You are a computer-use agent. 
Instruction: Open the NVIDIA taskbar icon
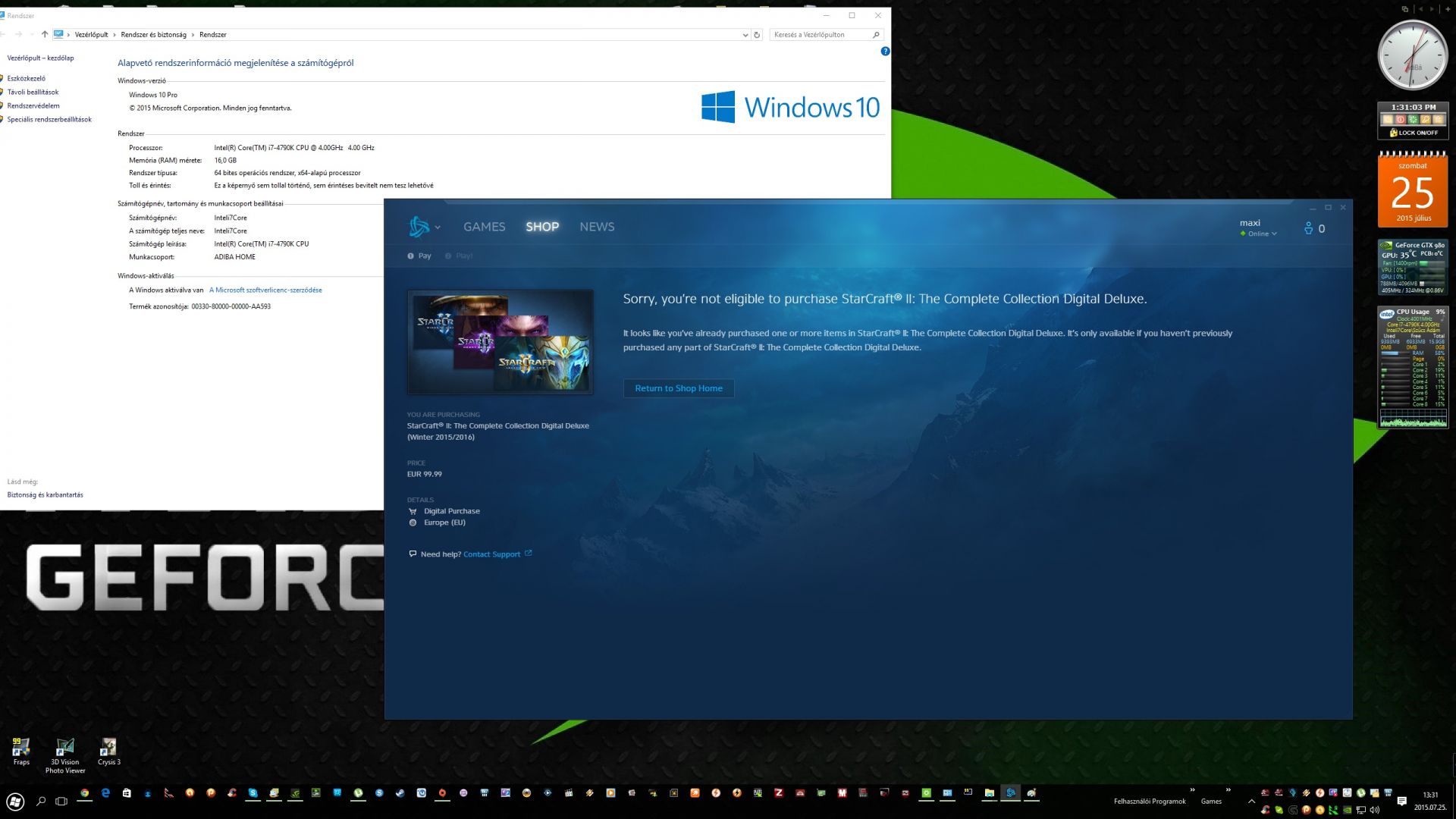295,793
